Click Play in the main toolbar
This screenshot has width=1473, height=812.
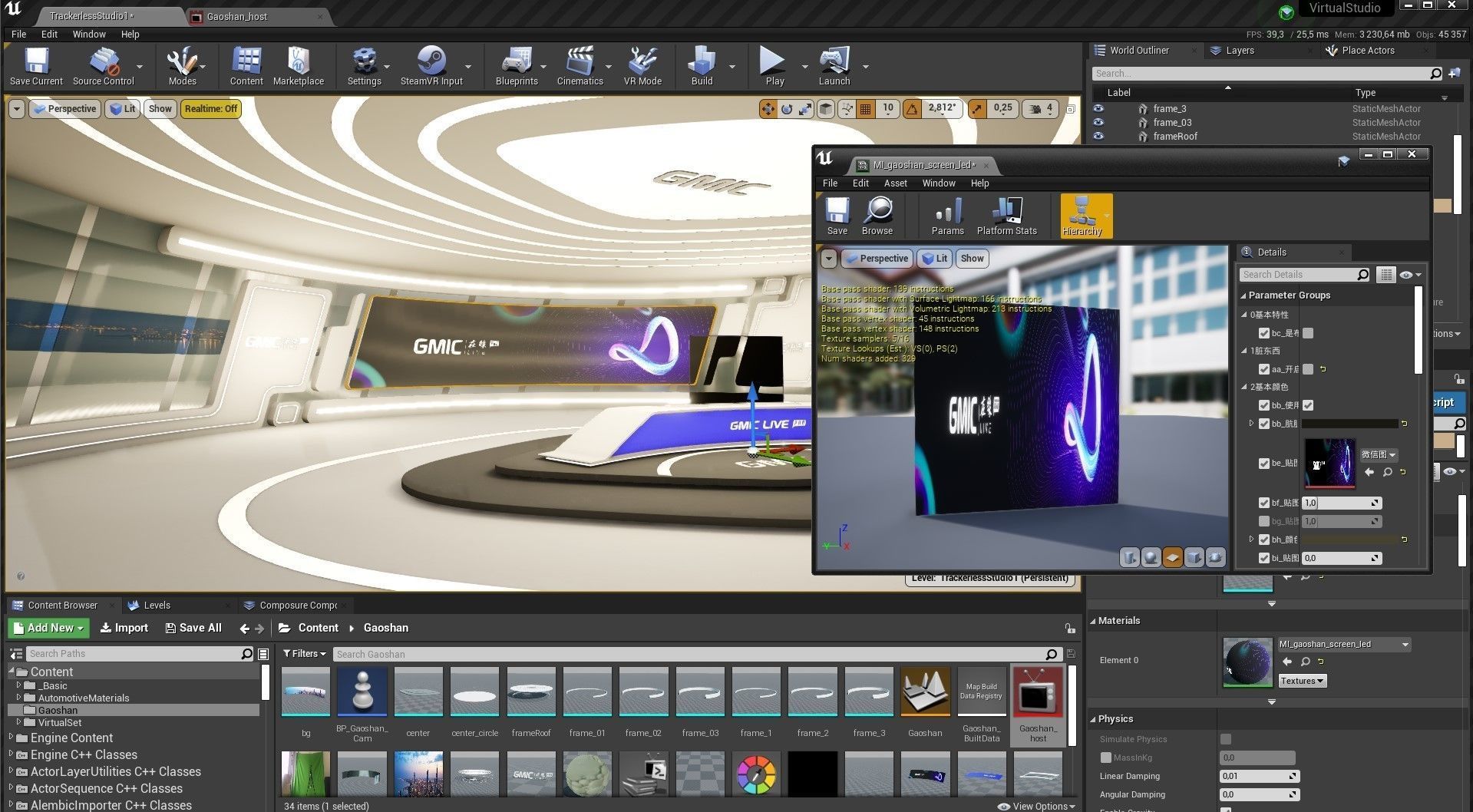click(x=774, y=66)
